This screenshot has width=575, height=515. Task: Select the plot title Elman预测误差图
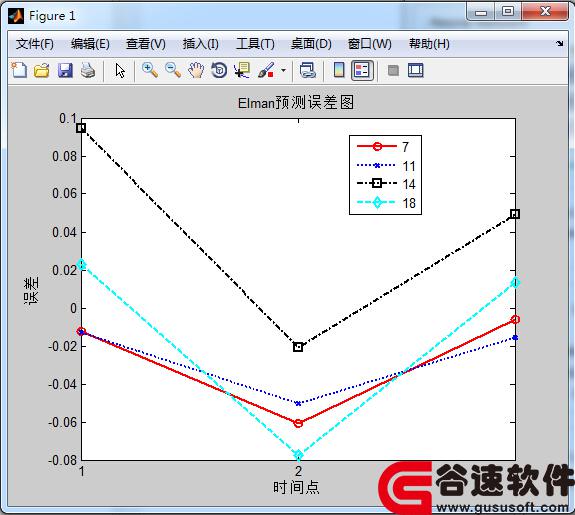click(x=296, y=102)
